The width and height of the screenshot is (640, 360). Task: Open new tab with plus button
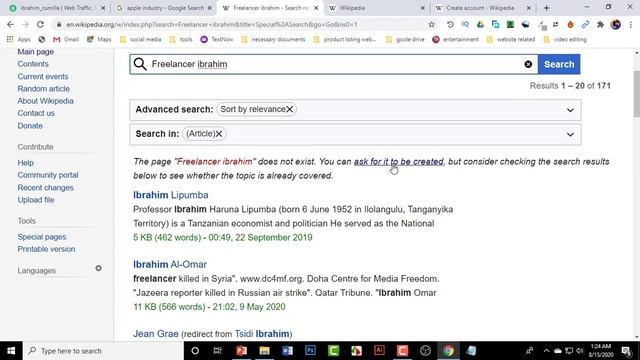(x=547, y=8)
